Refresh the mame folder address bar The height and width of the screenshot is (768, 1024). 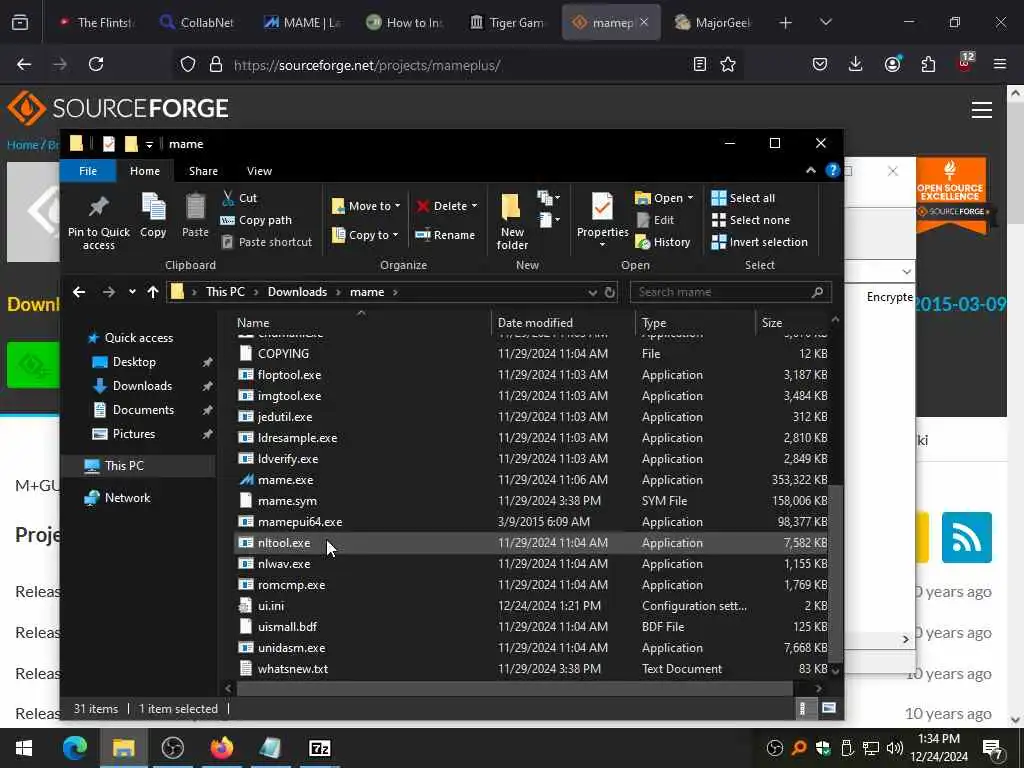click(x=610, y=292)
